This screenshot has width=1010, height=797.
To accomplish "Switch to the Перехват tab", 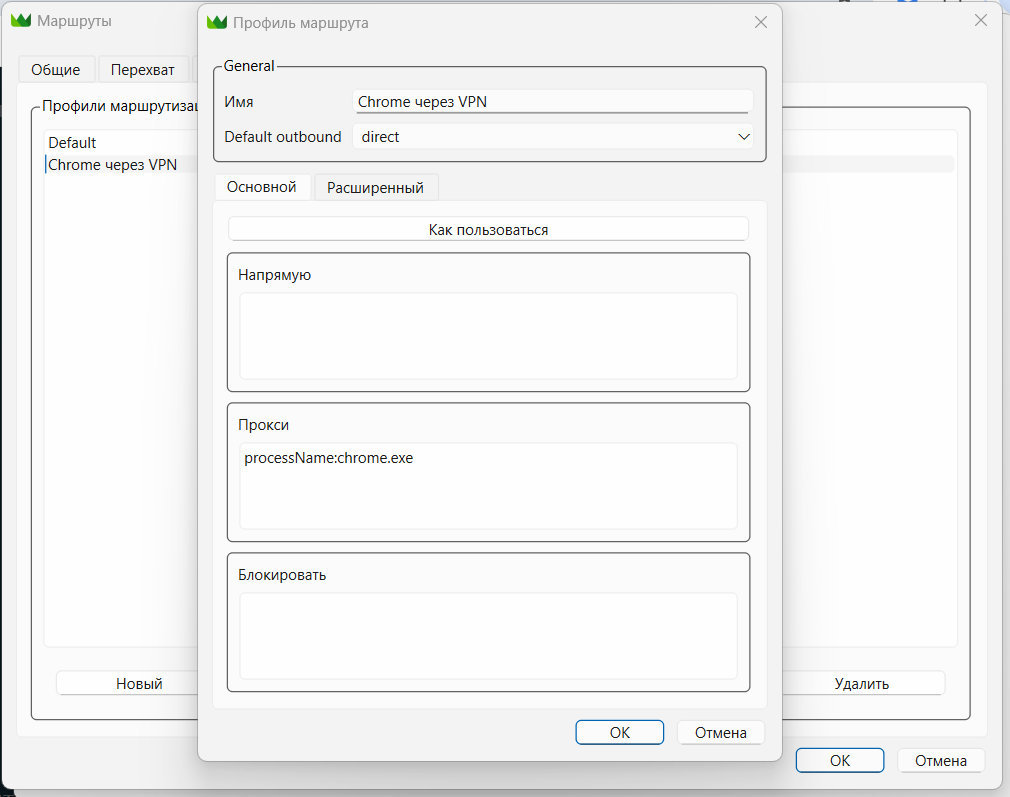I will click(143, 70).
